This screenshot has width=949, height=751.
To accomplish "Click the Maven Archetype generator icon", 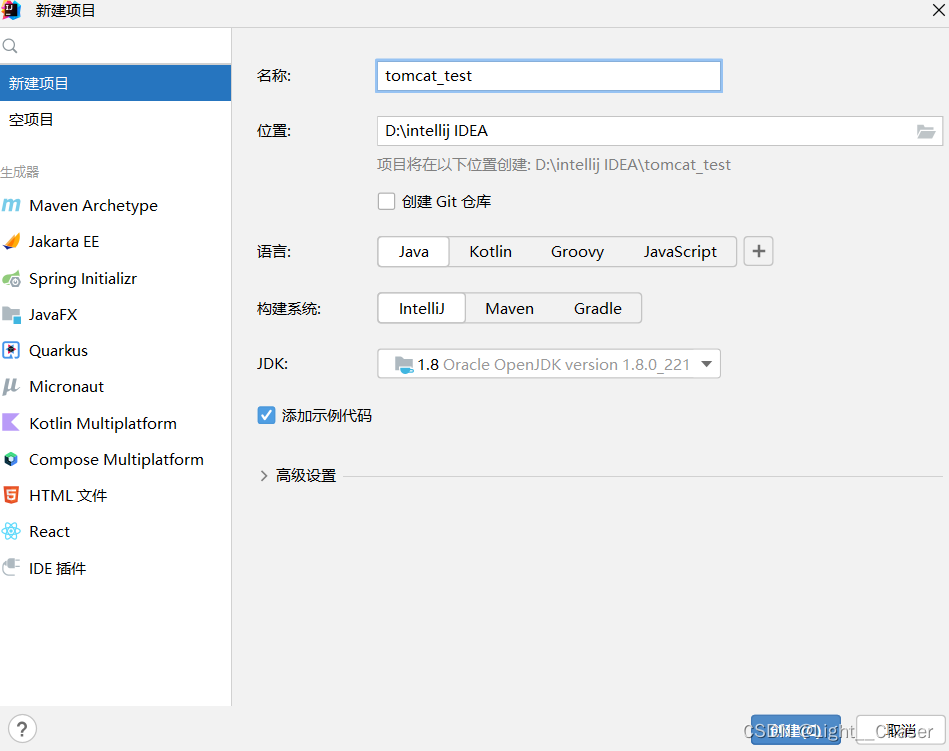I will click(11, 206).
